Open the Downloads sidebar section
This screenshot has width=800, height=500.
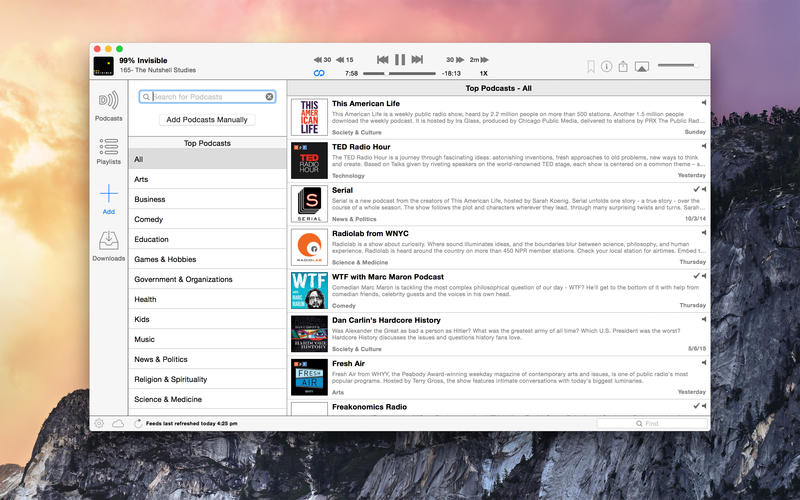click(108, 245)
